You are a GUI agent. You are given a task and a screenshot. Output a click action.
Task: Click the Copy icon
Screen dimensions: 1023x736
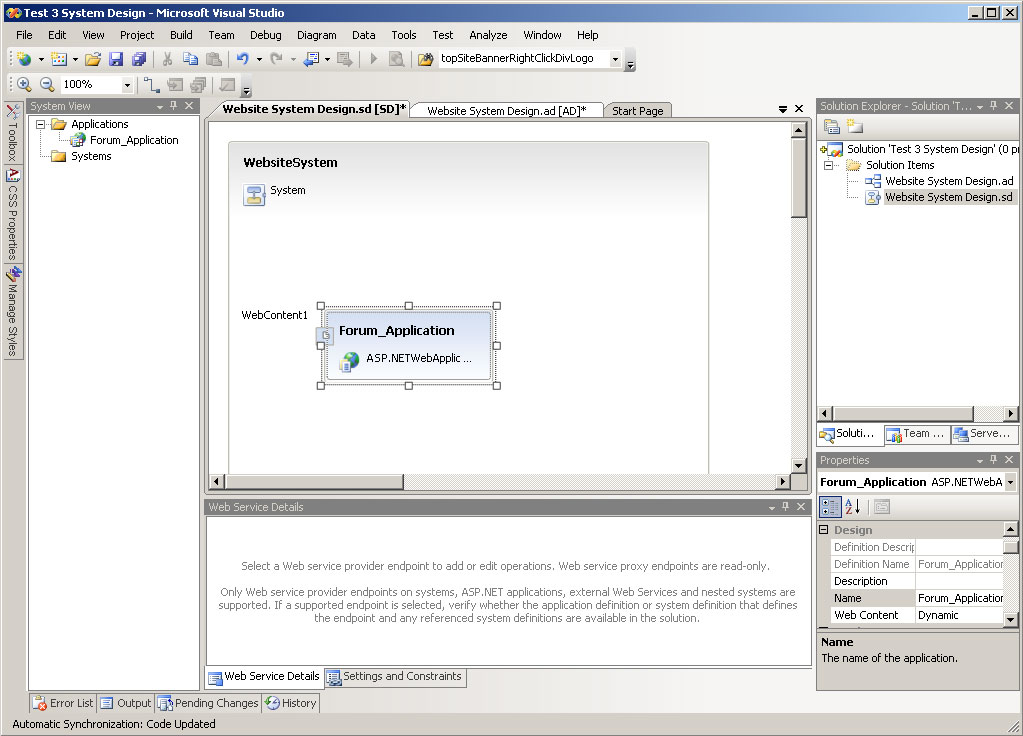point(191,59)
